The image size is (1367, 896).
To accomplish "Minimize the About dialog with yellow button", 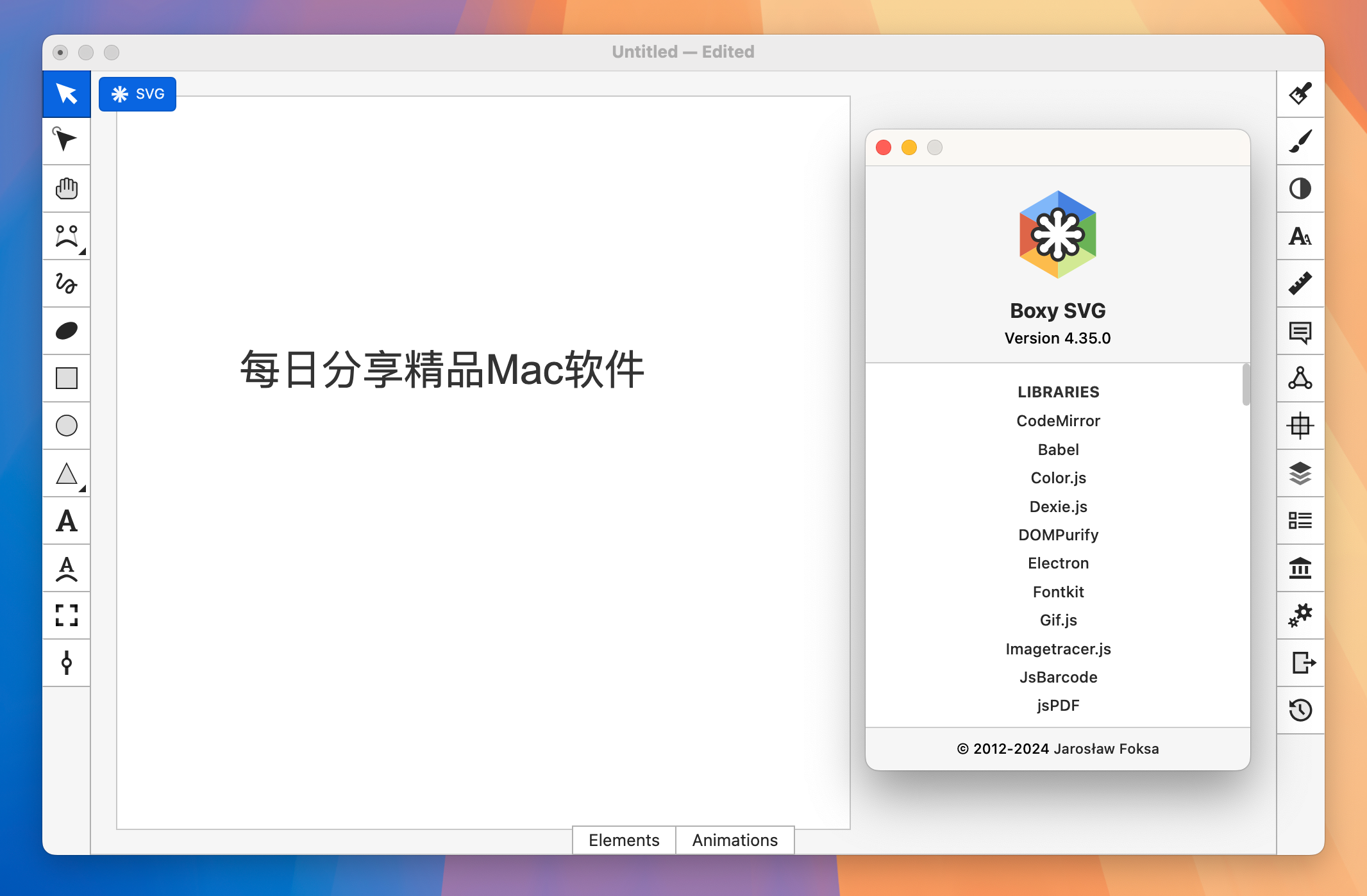I will (x=909, y=147).
